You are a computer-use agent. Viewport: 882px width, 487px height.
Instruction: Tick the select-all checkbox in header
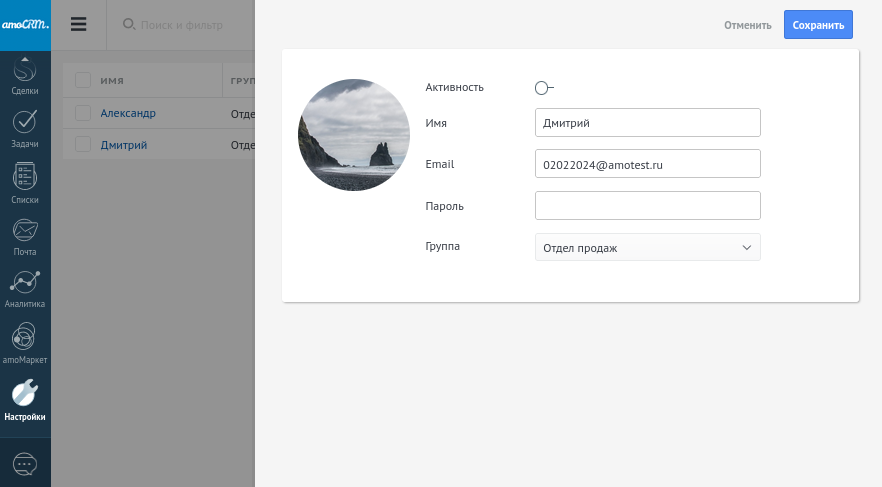click(83, 80)
